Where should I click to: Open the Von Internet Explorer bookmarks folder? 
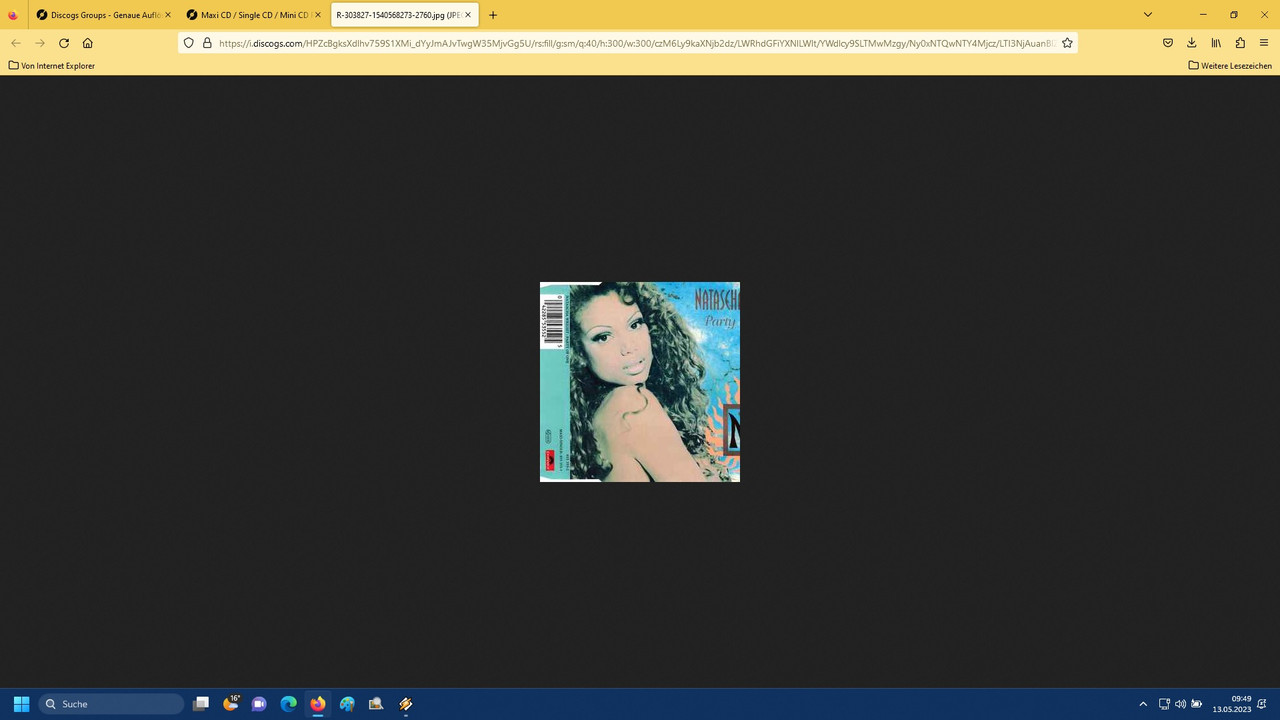tap(52, 66)
